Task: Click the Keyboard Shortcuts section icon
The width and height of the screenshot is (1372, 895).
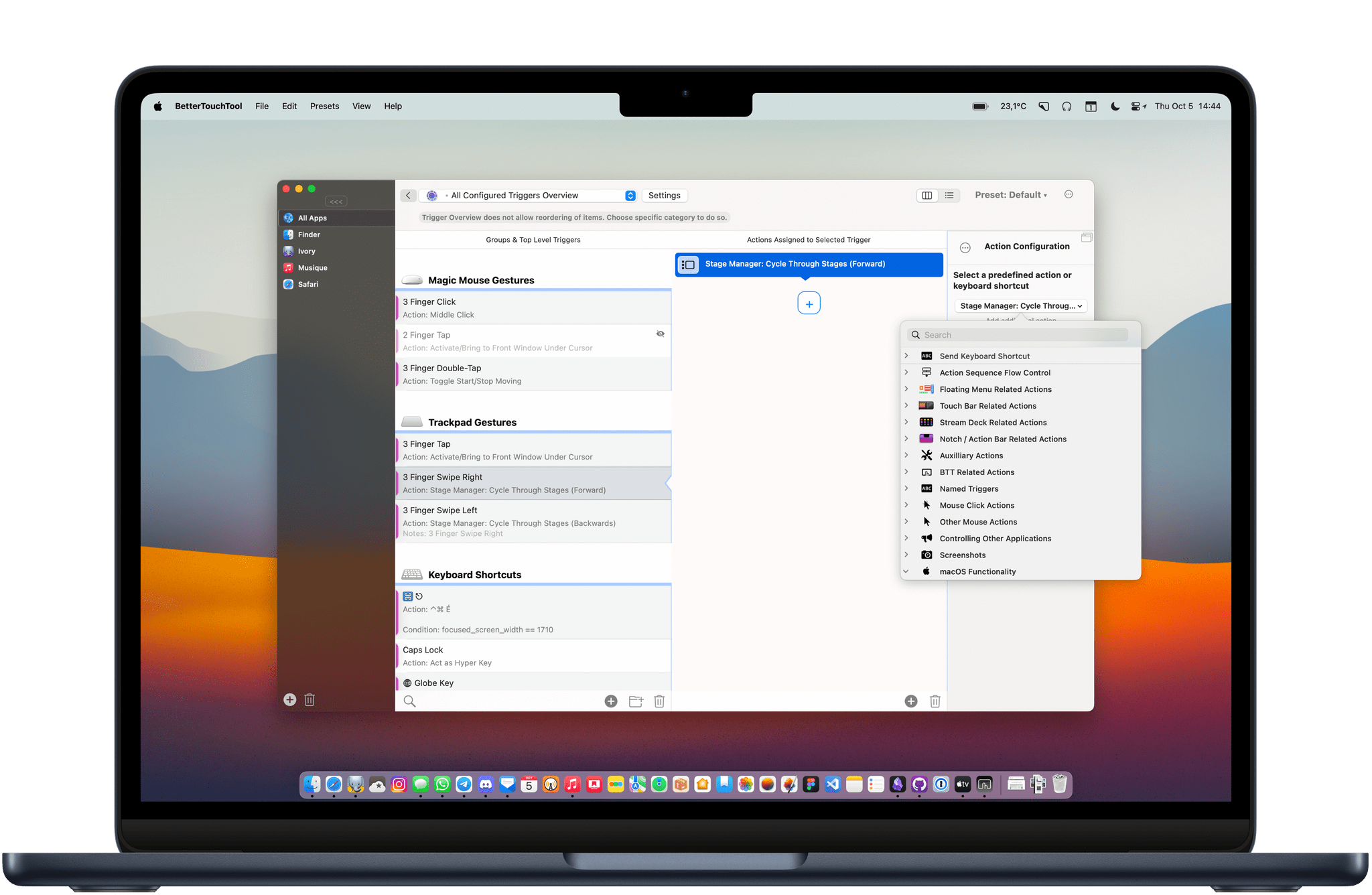Action: [411, 574]
